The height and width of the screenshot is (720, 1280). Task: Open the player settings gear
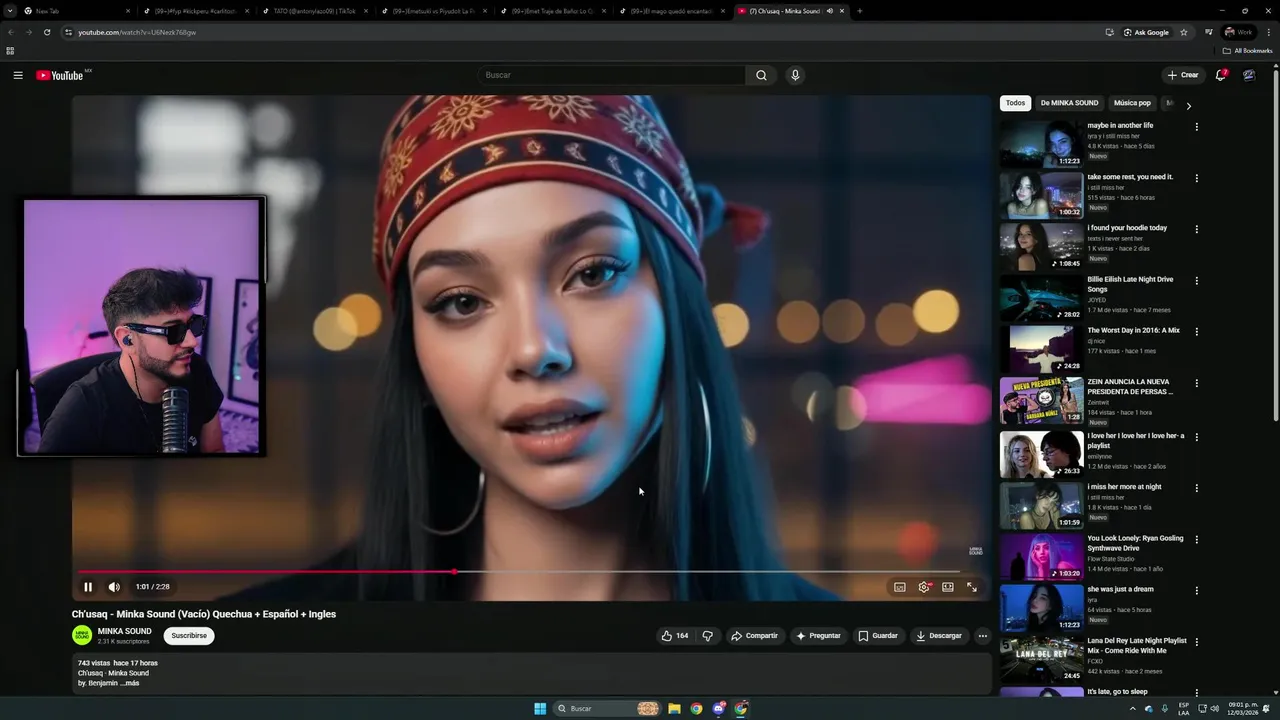click(924, 587)
